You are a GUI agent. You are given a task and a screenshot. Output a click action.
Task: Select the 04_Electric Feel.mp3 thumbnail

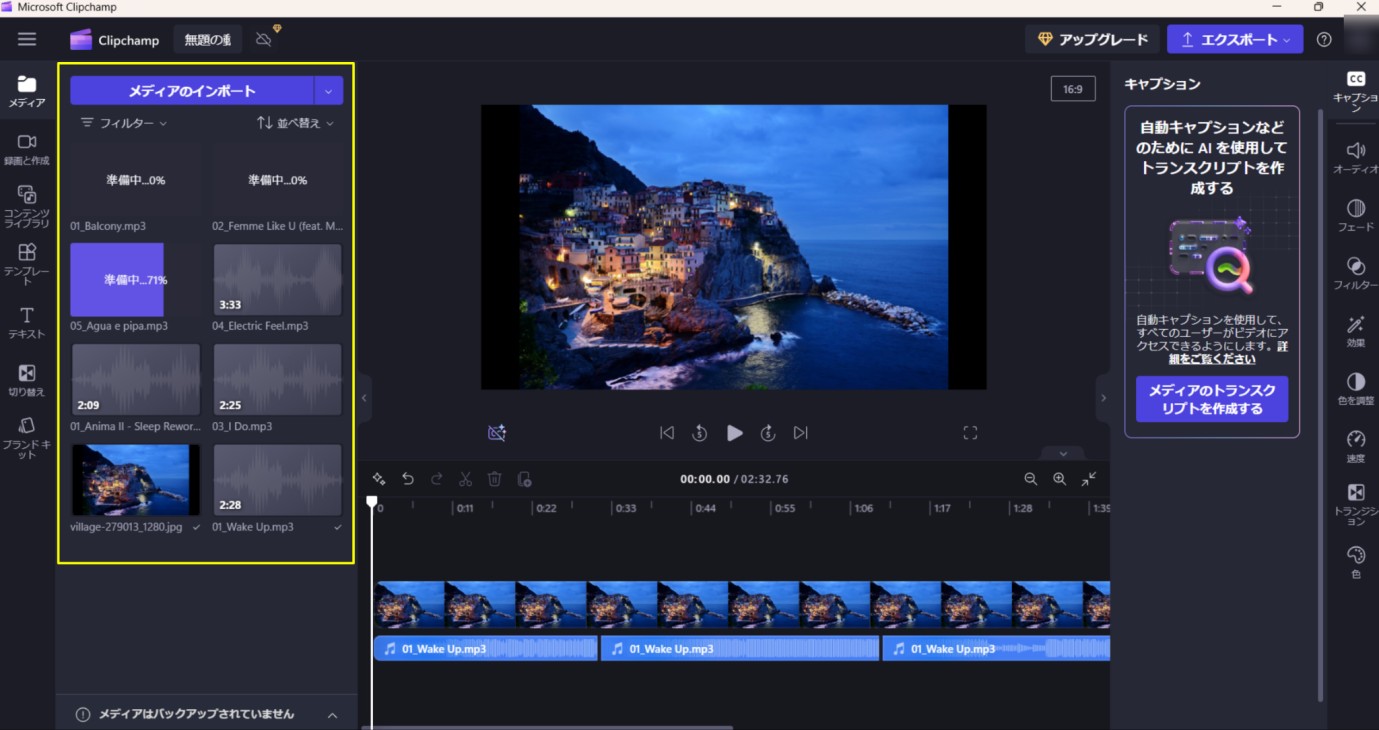[x=277, y=280]
